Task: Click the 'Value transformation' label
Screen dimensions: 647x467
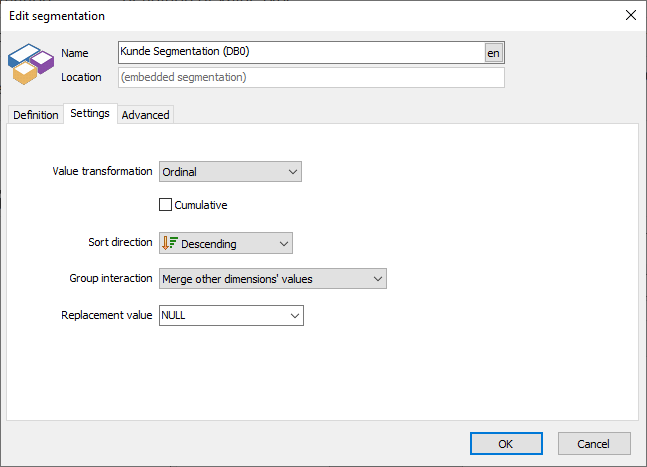Action: (x=102, y=171)
